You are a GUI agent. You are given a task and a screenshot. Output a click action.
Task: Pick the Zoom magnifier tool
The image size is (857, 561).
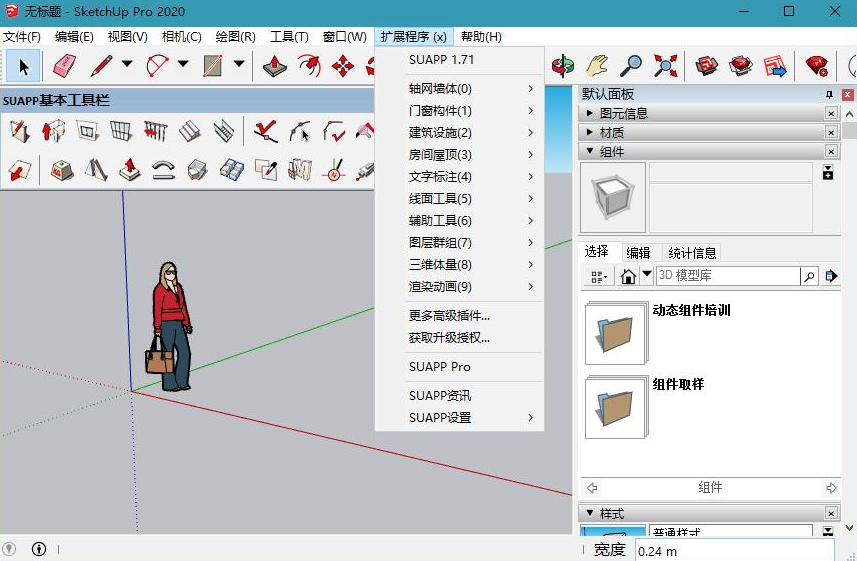pos(631,66)
